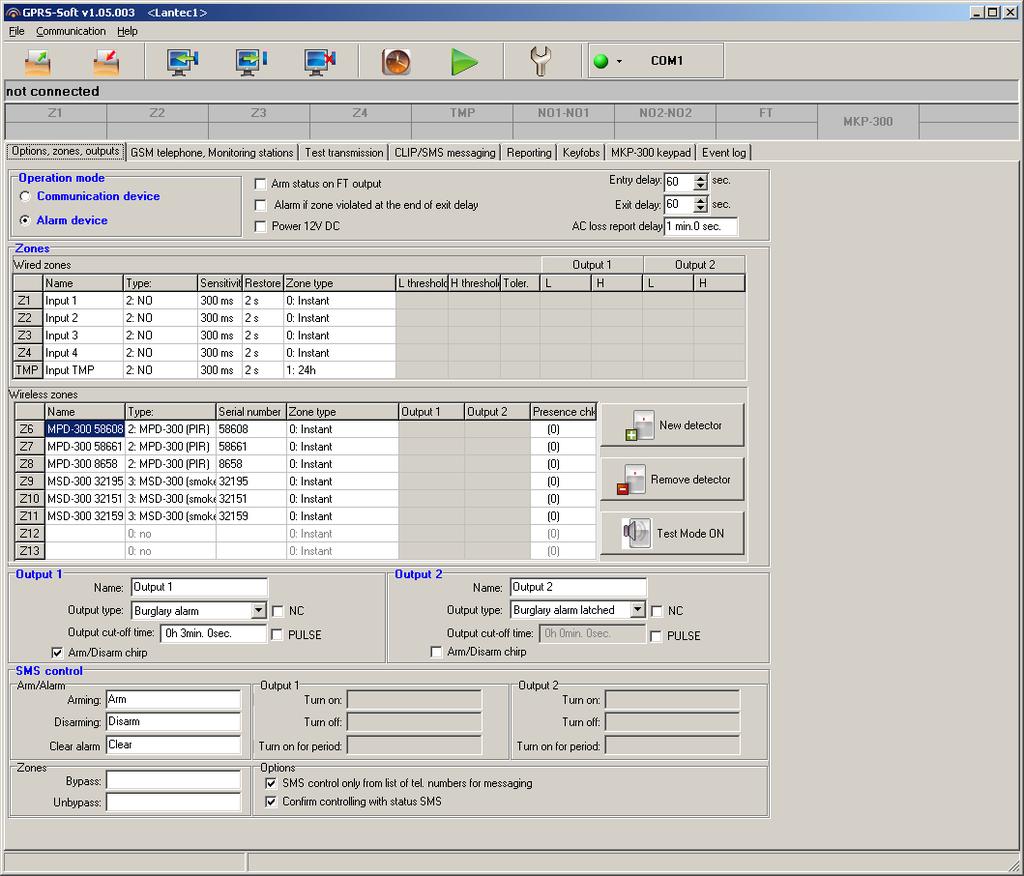Click the AC loss report delay field

(x=701, y=226)
